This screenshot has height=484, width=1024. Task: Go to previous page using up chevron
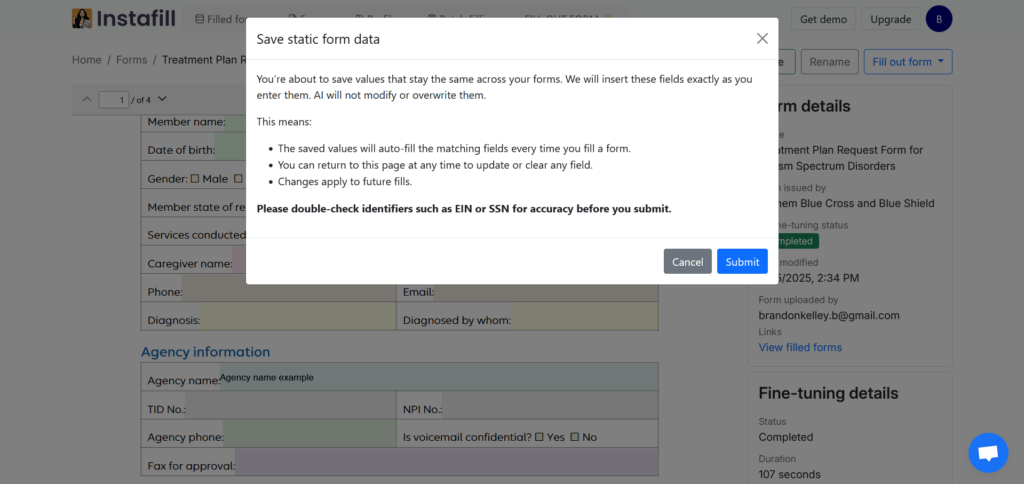87,99
